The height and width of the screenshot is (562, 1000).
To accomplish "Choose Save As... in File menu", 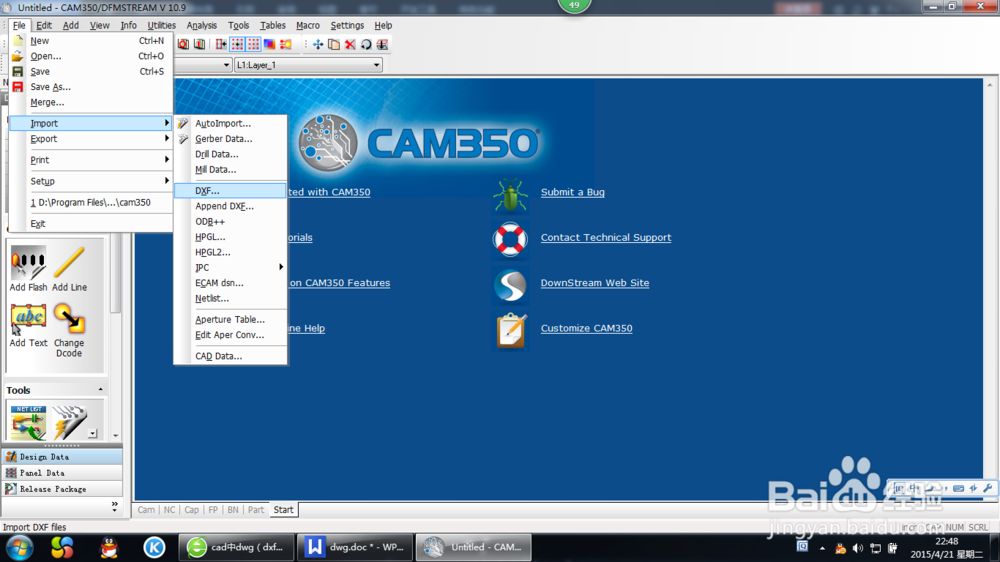I will pos(91,87).
